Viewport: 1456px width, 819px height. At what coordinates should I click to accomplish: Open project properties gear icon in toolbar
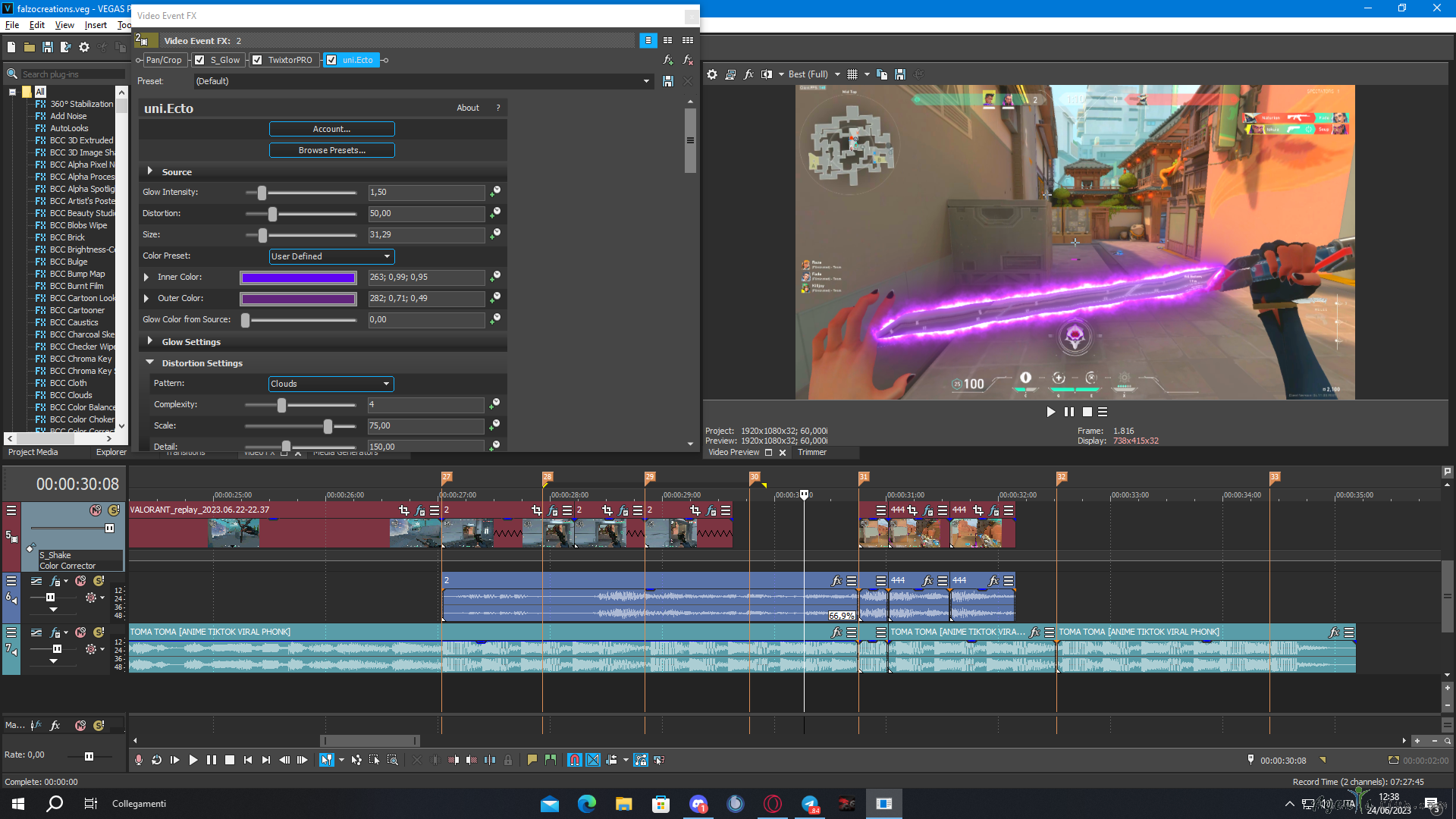click(84, 47)
